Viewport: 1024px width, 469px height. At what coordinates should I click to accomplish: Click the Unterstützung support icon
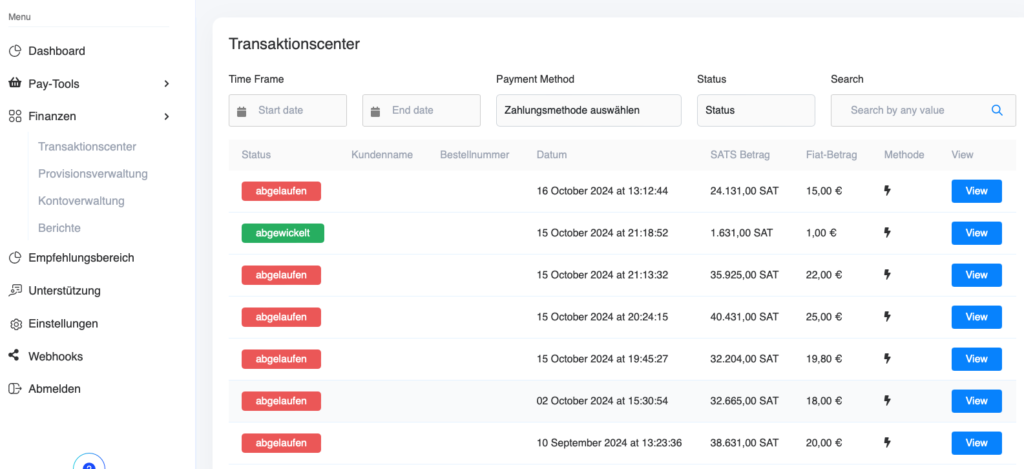(15, 291)
